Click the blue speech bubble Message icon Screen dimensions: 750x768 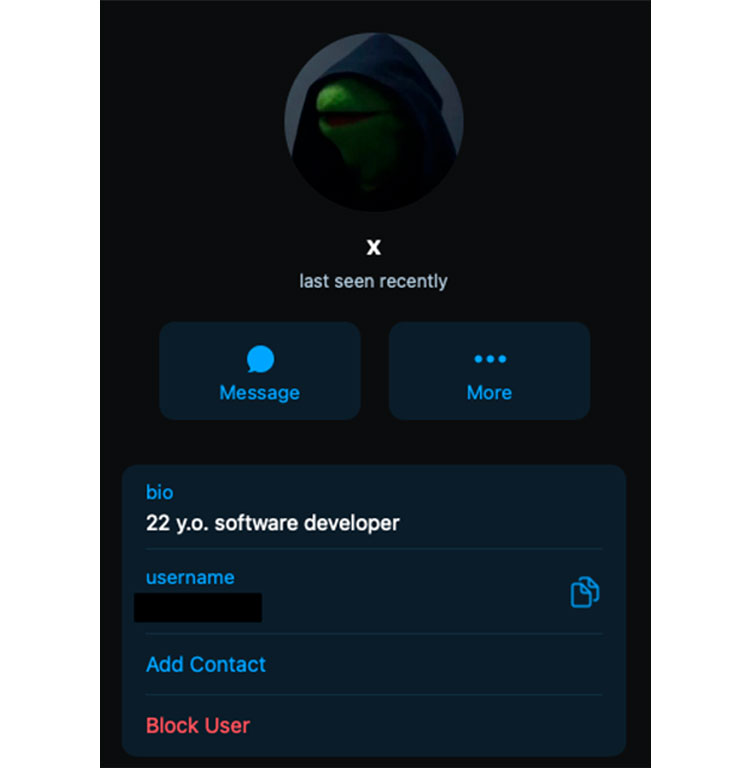[260, 359]
